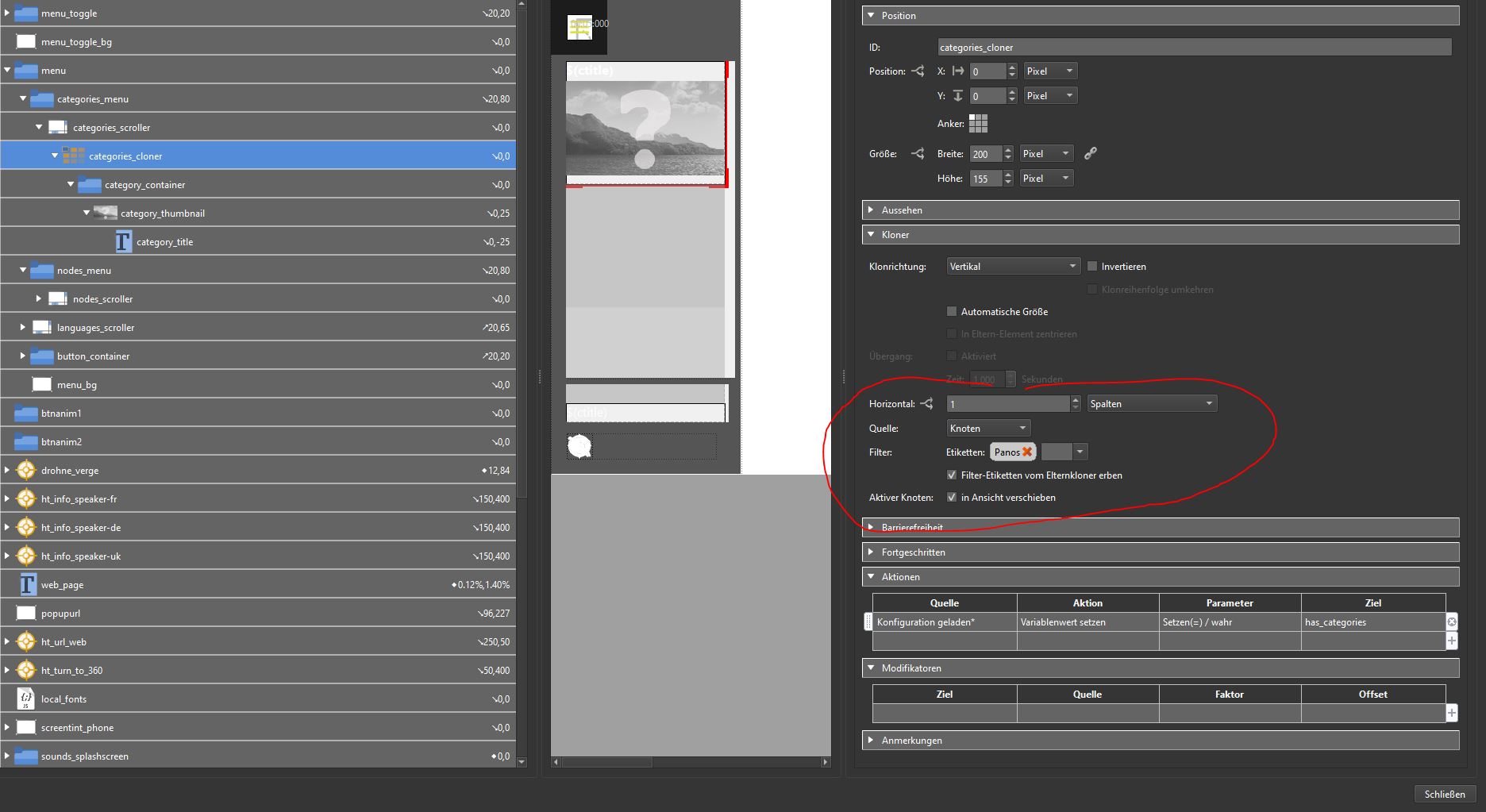Expand the Aussehen section
This screenshot has width=1486, height=812.
[871, 210]
